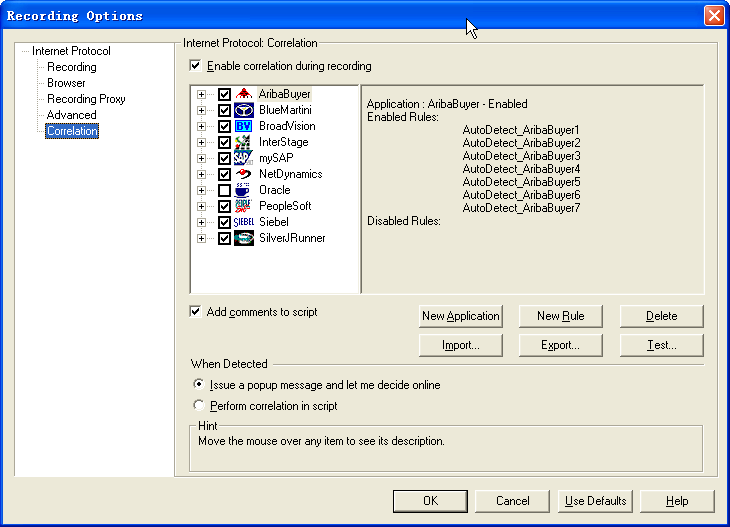Select Issue a popup message radio option

199,385
